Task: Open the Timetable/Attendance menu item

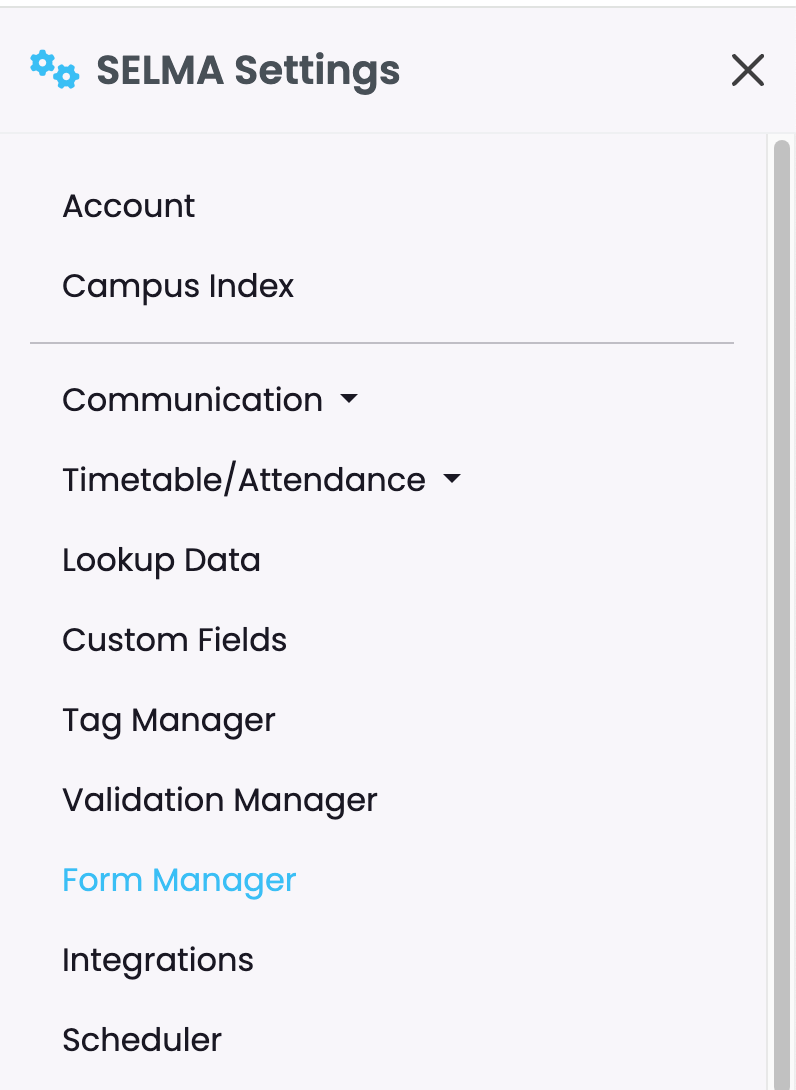Action: click(x=244, y=480)
